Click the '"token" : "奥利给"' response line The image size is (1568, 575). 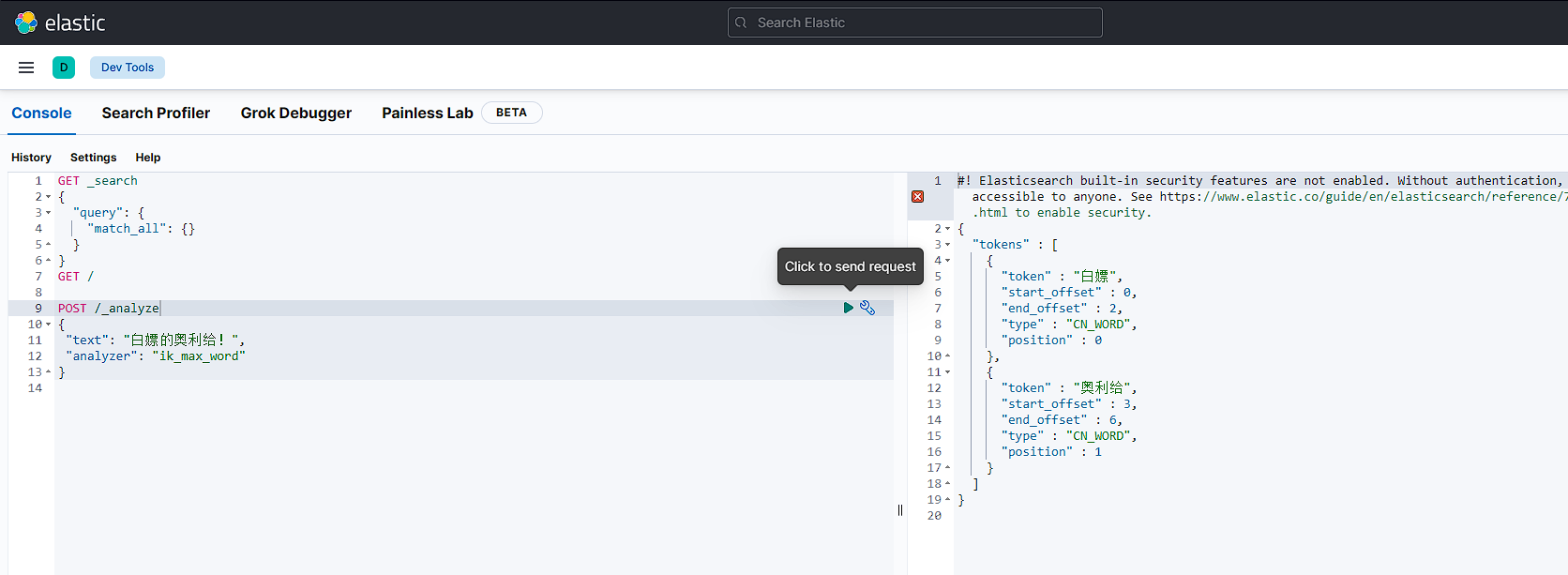1069,388
